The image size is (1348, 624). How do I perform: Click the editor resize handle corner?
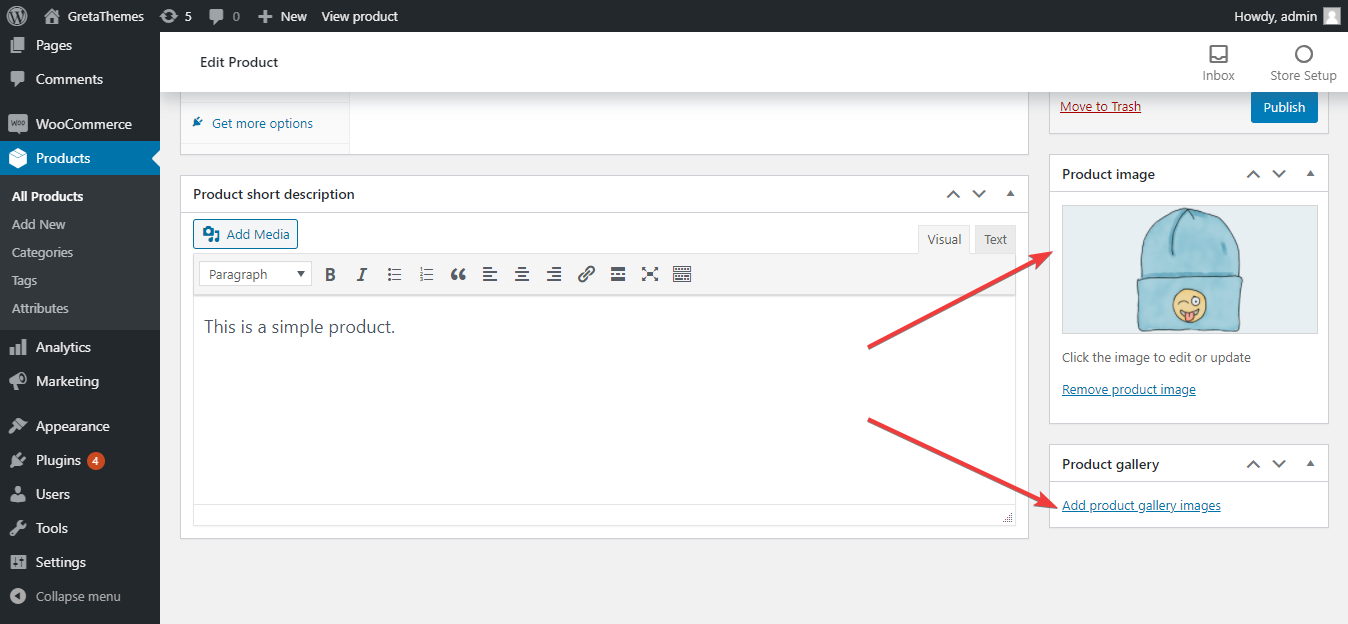coord(1007,517)
